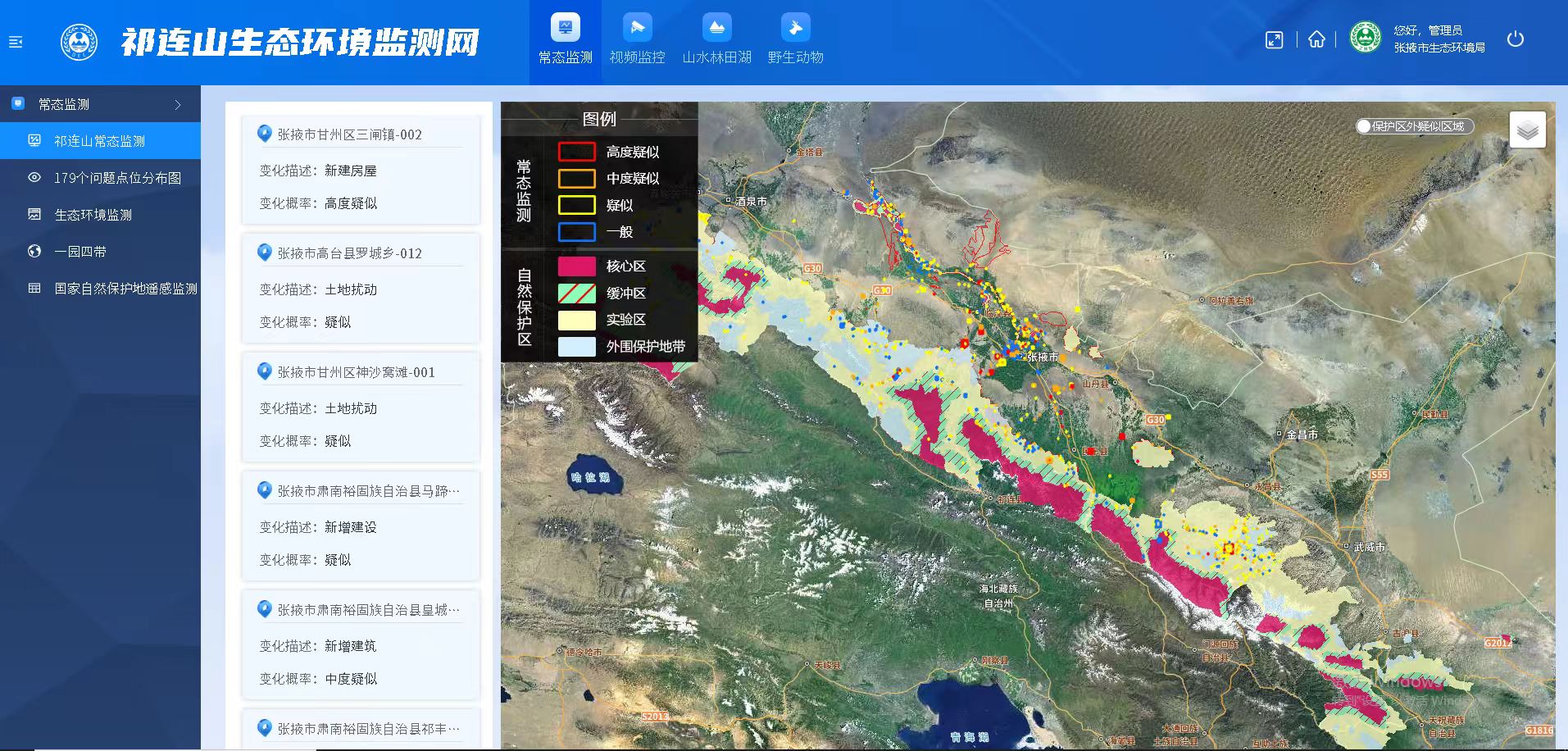Click the 武威市 label on the map

point(1369,547)
